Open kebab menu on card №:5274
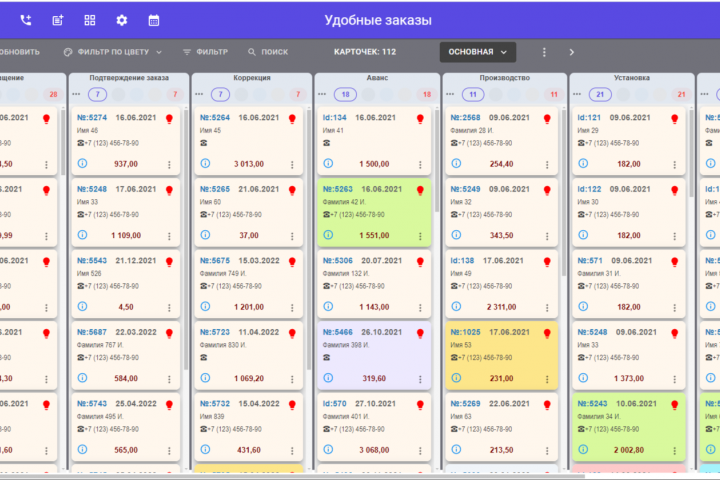The height and width of the screenshot is (480, 720). pyautogui.click(x=169, y=164)
